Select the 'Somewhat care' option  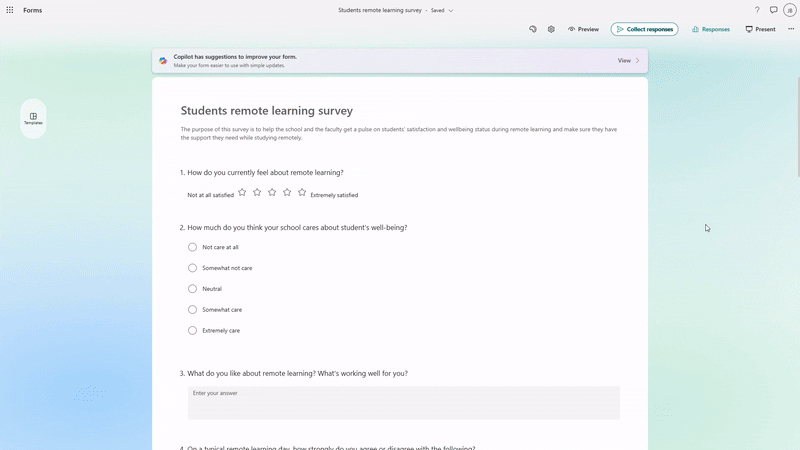[192, 310]
